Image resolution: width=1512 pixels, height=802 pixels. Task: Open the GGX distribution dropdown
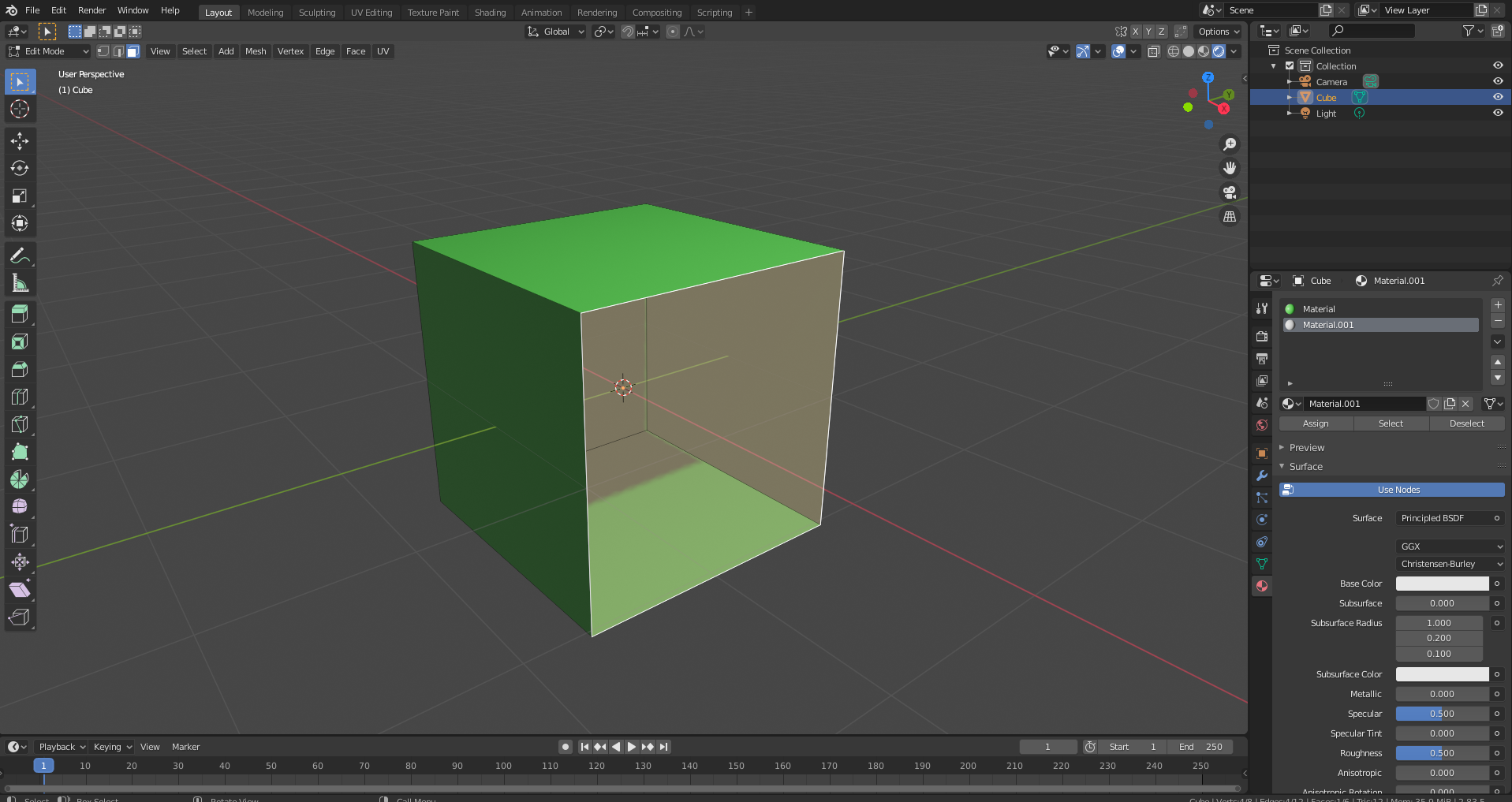click(x=1450, y=546)
